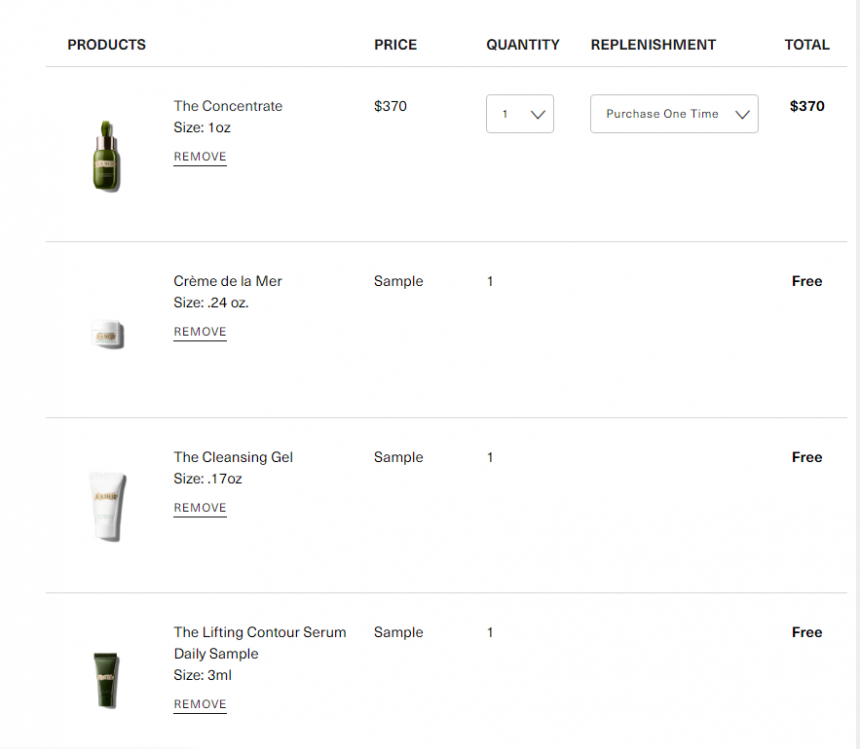
Task: Open Crème de la Mer product name
Action: [x=228, y=281]
